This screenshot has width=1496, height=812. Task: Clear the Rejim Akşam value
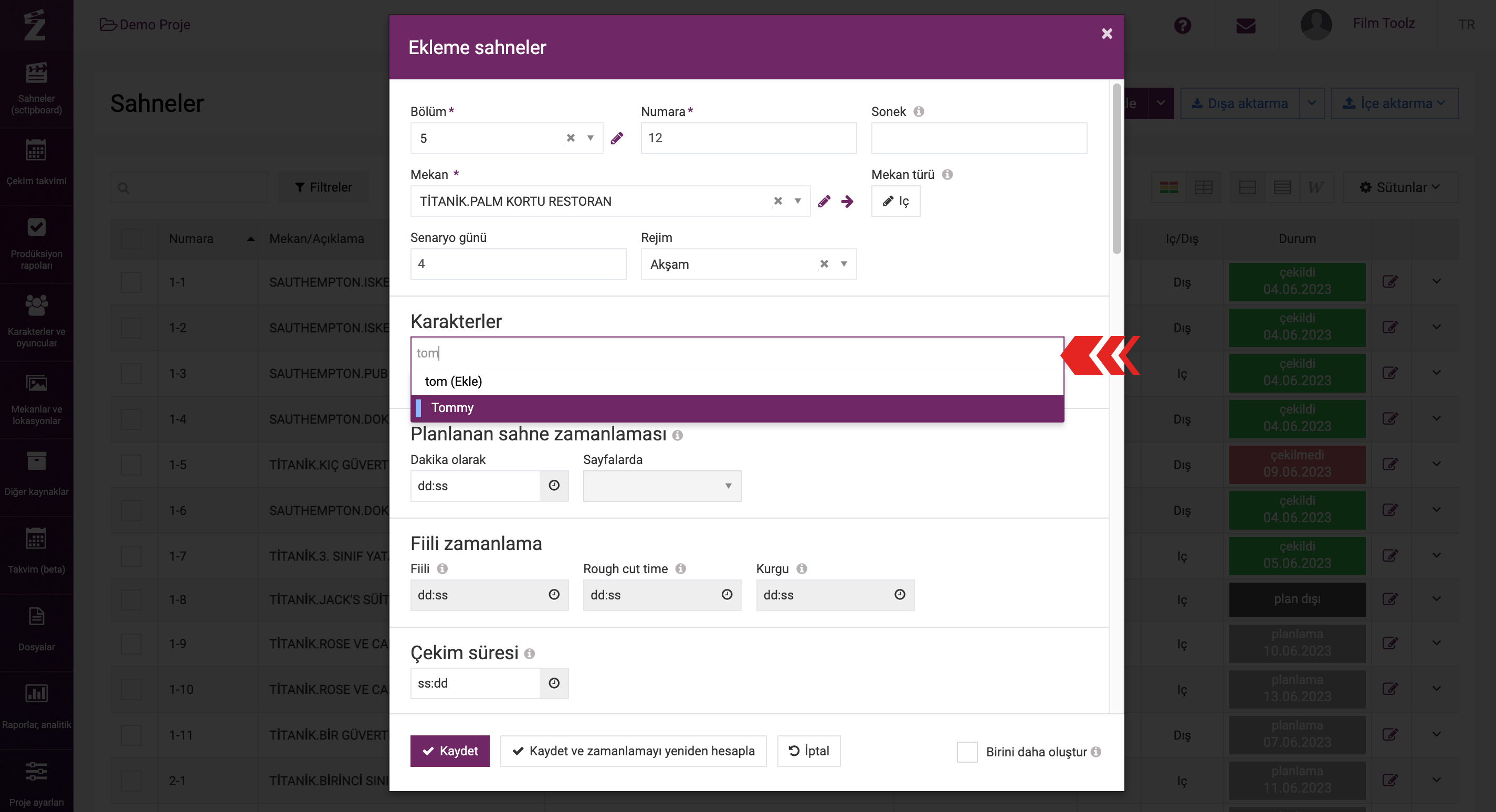pyautogui.click(x=824, y=264)
